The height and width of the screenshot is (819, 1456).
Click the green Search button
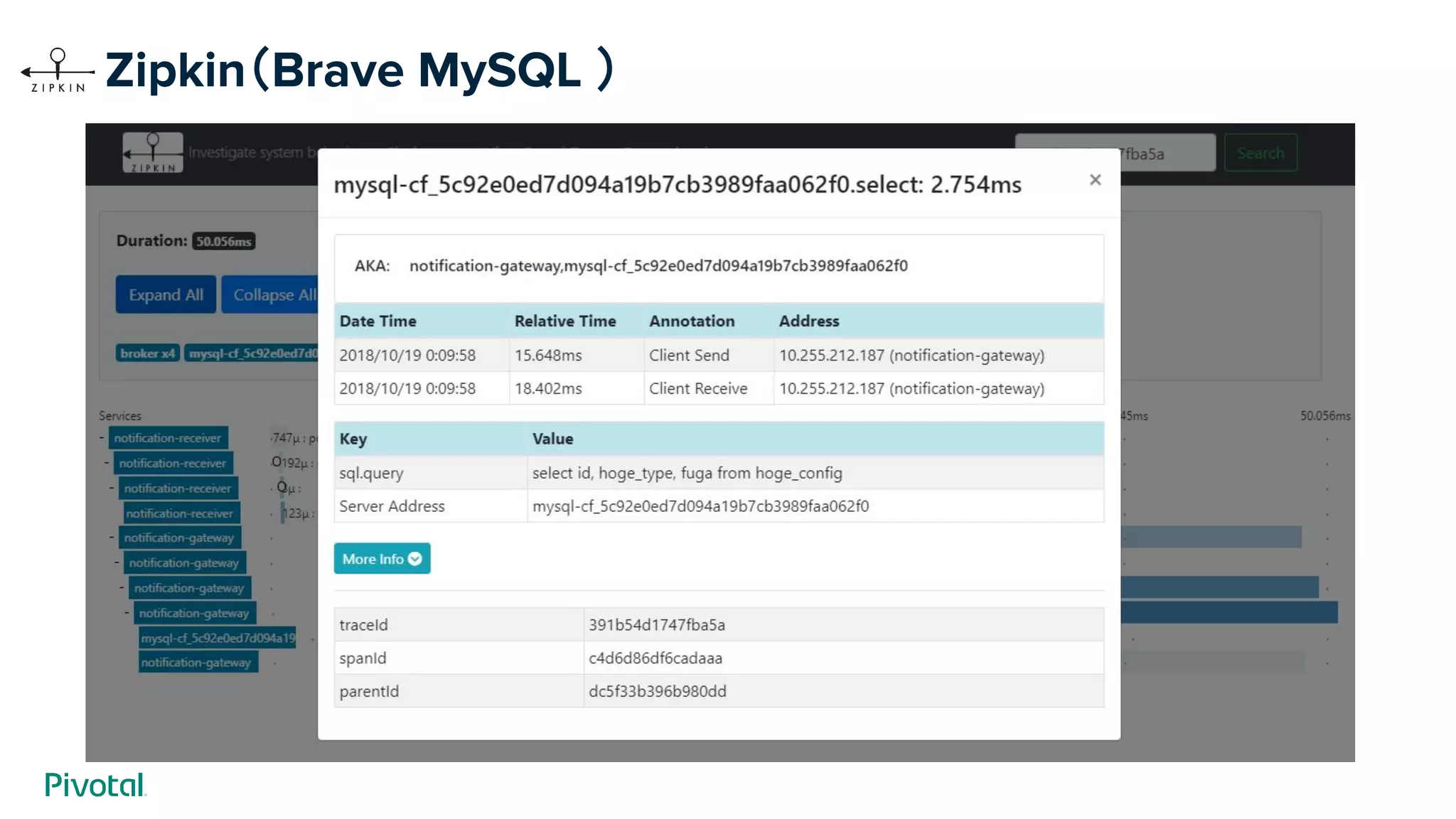pos(1260,153)
